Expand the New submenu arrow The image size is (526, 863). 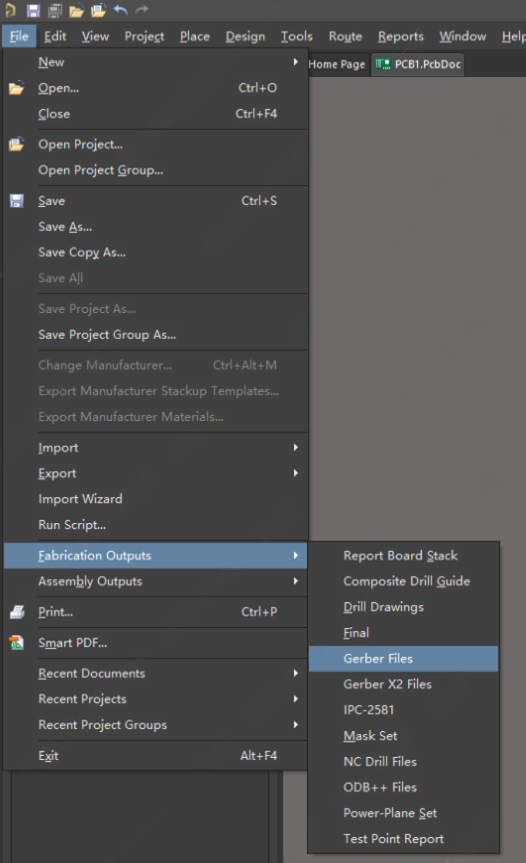(296, 62)
